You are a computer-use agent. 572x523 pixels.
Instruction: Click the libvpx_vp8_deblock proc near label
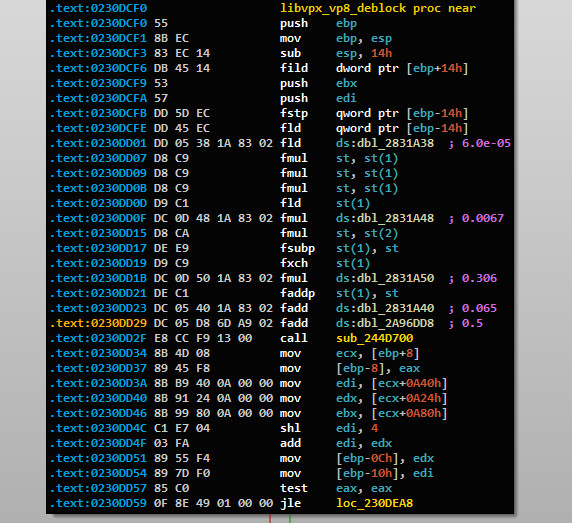(378, 8)
